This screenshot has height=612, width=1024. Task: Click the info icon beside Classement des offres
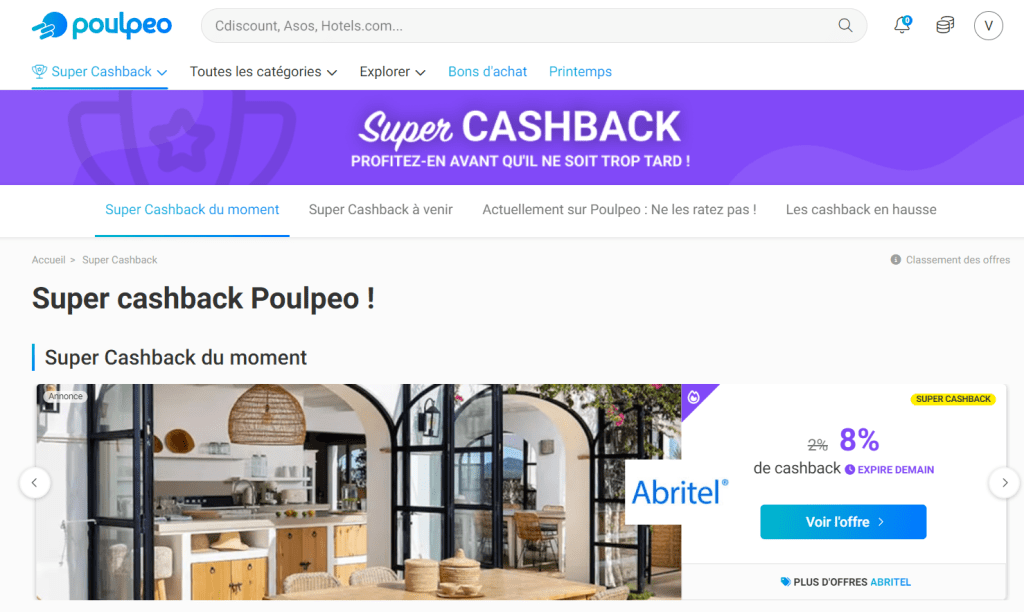(x=895, y=259)
